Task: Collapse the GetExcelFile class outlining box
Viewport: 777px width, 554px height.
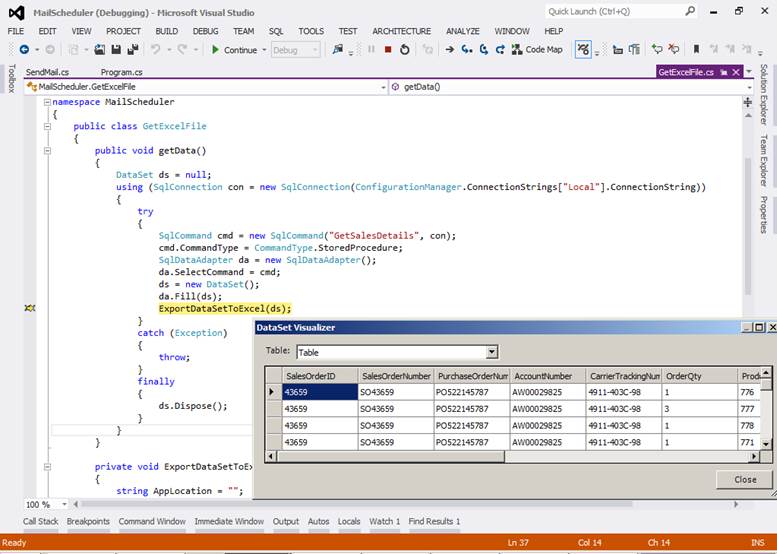Action: click(46, 126)
